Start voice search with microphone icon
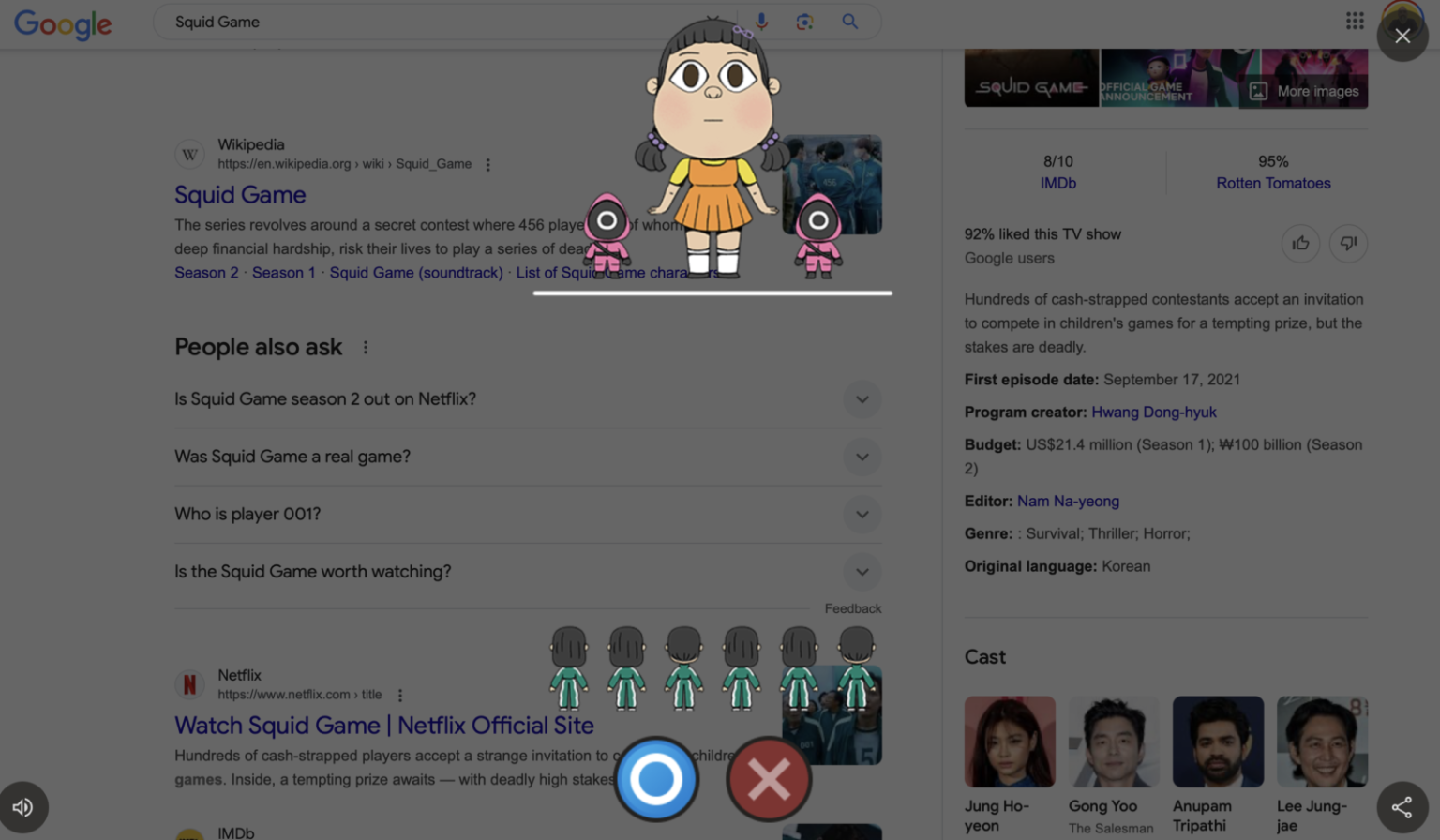Image resolution: width=1440 pixels, height=840 pixels. (762, 22)
